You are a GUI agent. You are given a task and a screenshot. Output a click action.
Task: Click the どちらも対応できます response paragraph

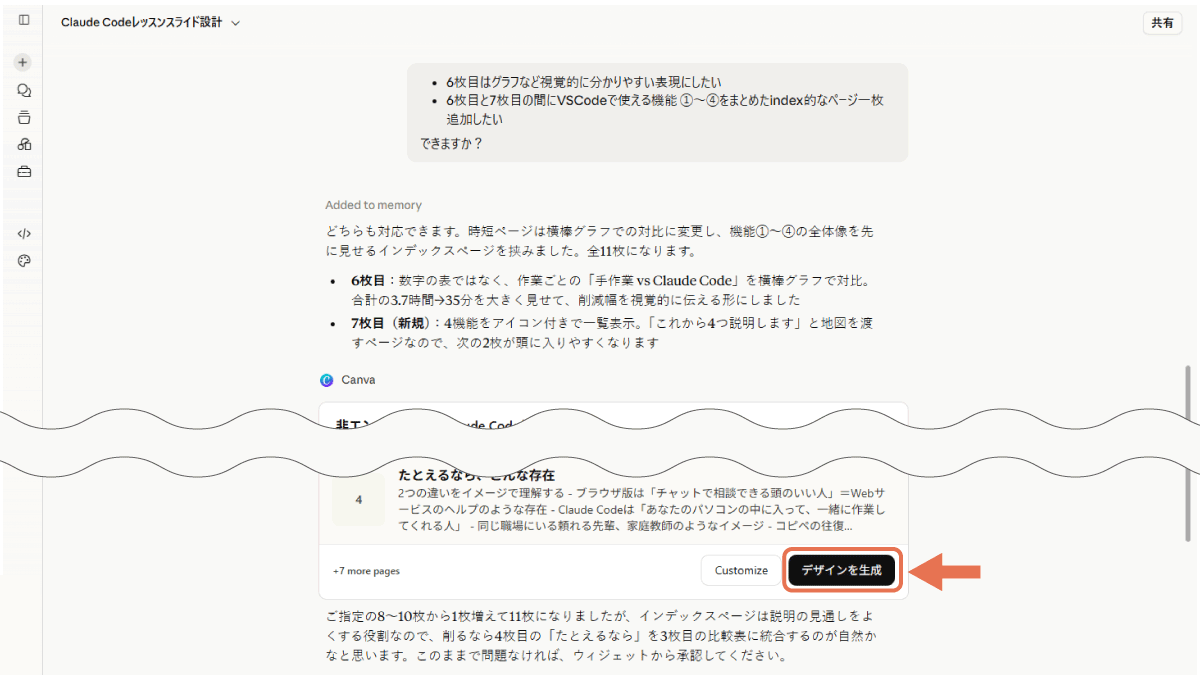[600, 241]
